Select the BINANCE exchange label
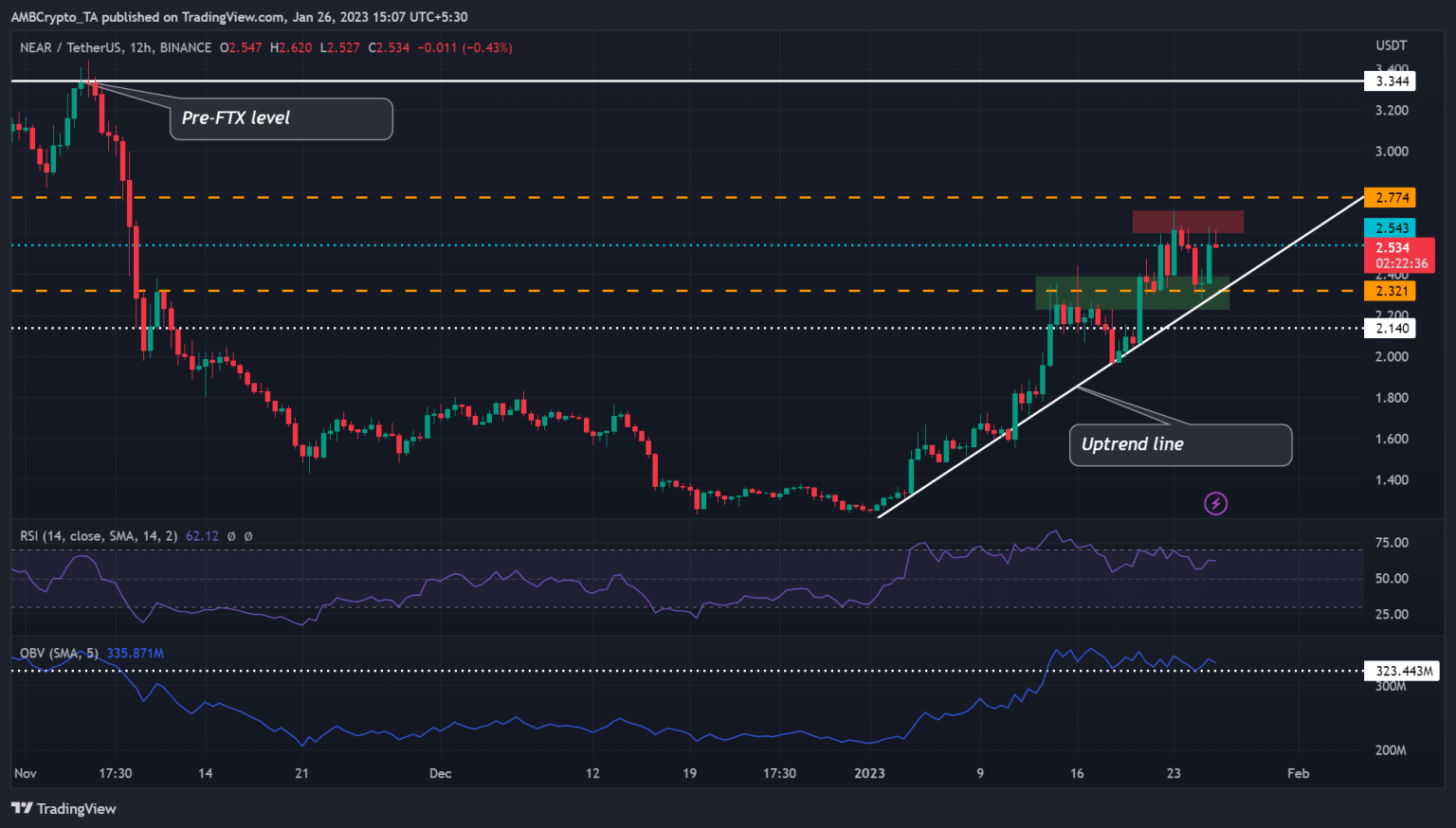Viewport: 1456px width, 828px height. coord(184,47)
